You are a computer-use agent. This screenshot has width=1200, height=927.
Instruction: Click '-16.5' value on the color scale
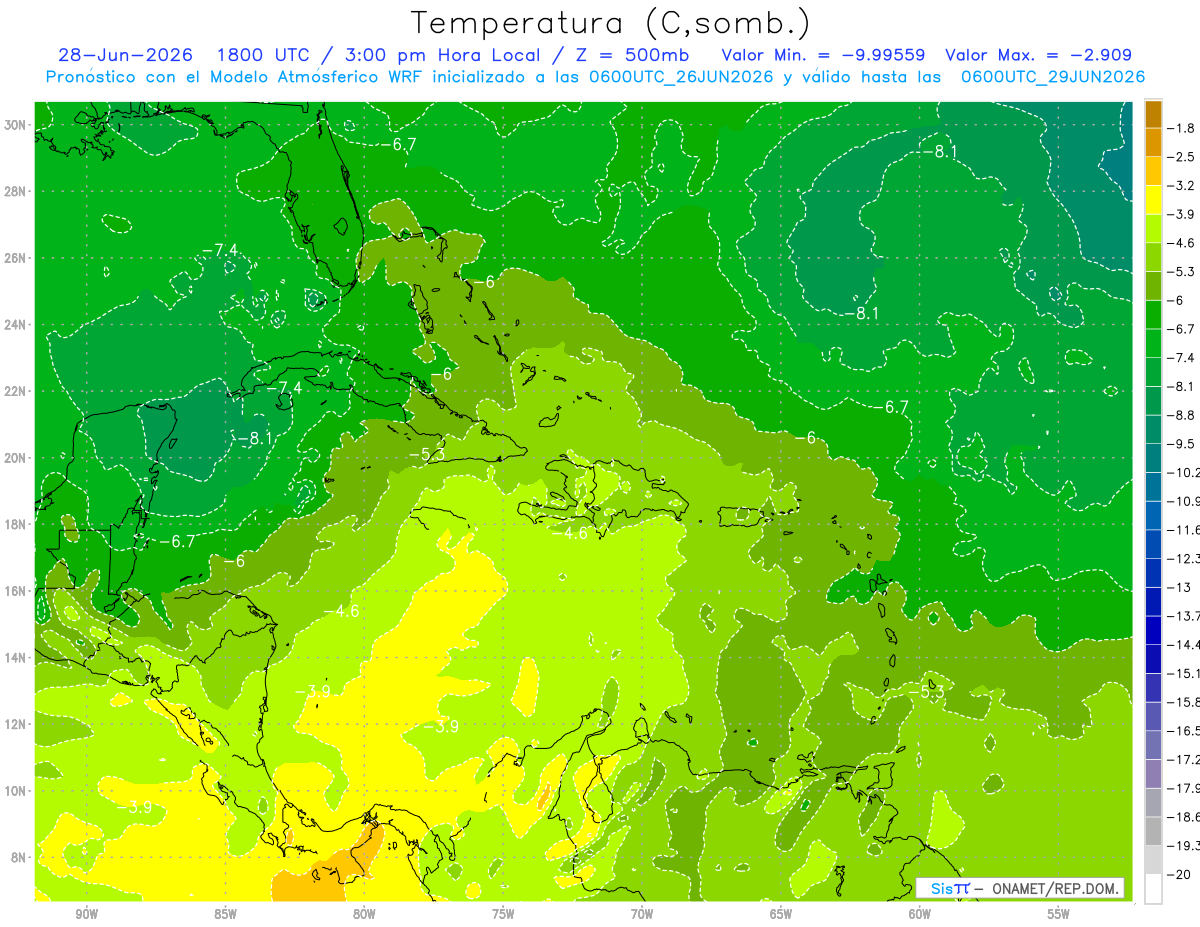click(1185, 731)
